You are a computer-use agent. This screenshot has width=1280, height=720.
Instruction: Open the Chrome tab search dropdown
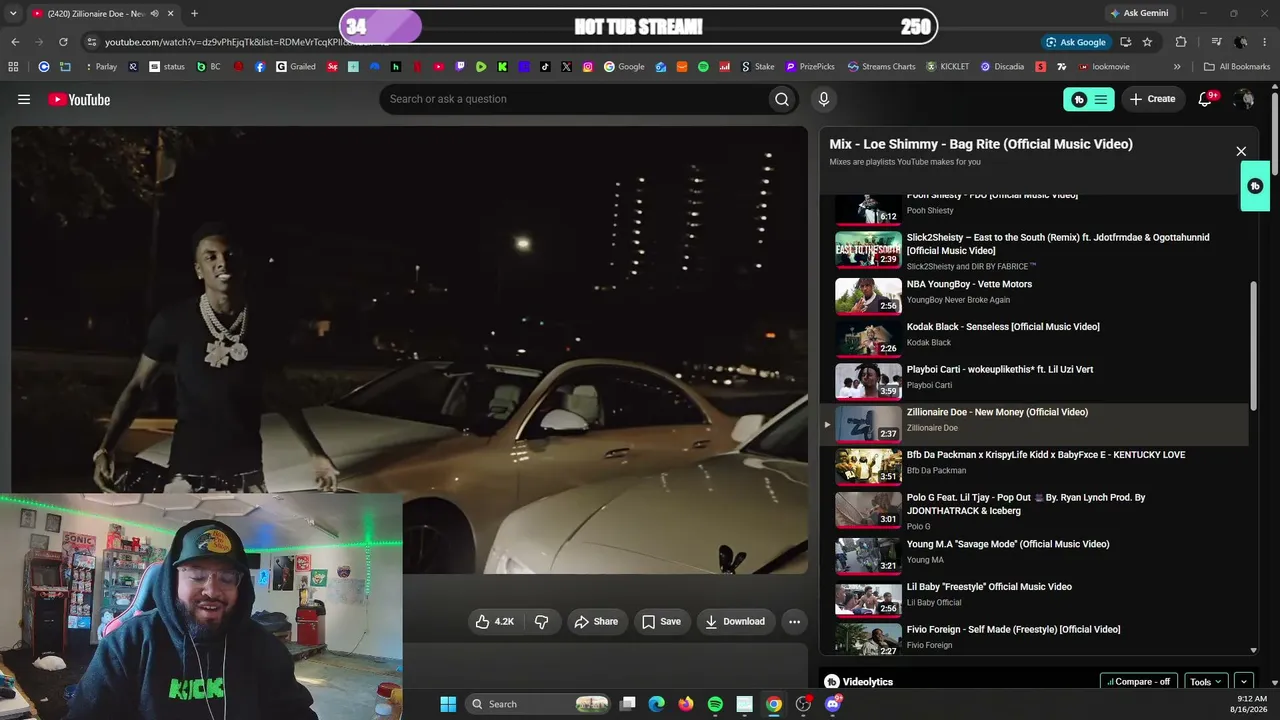click(13, 13)
